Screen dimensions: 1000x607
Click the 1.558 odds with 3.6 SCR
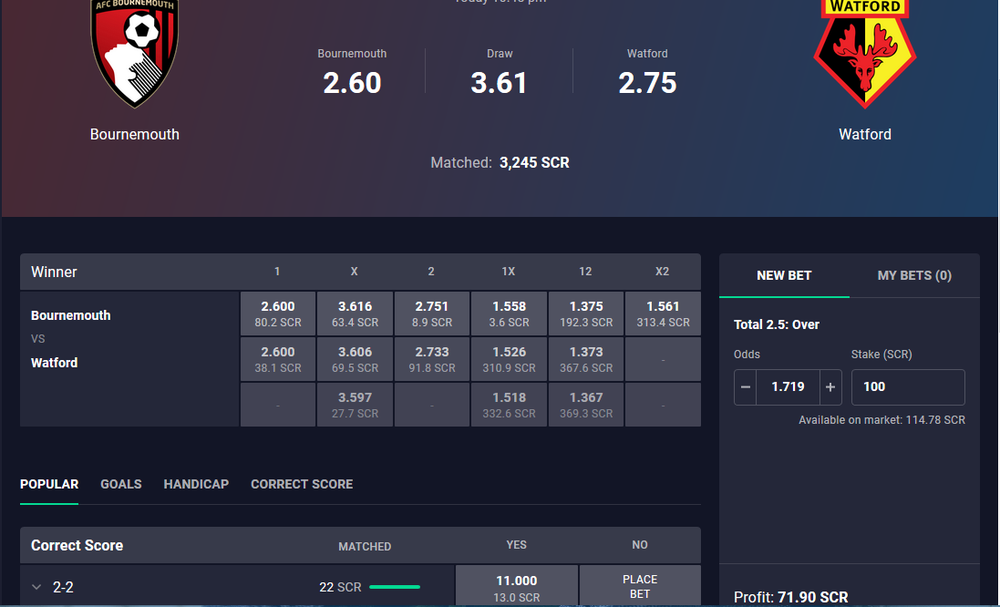tap(509, 314)
